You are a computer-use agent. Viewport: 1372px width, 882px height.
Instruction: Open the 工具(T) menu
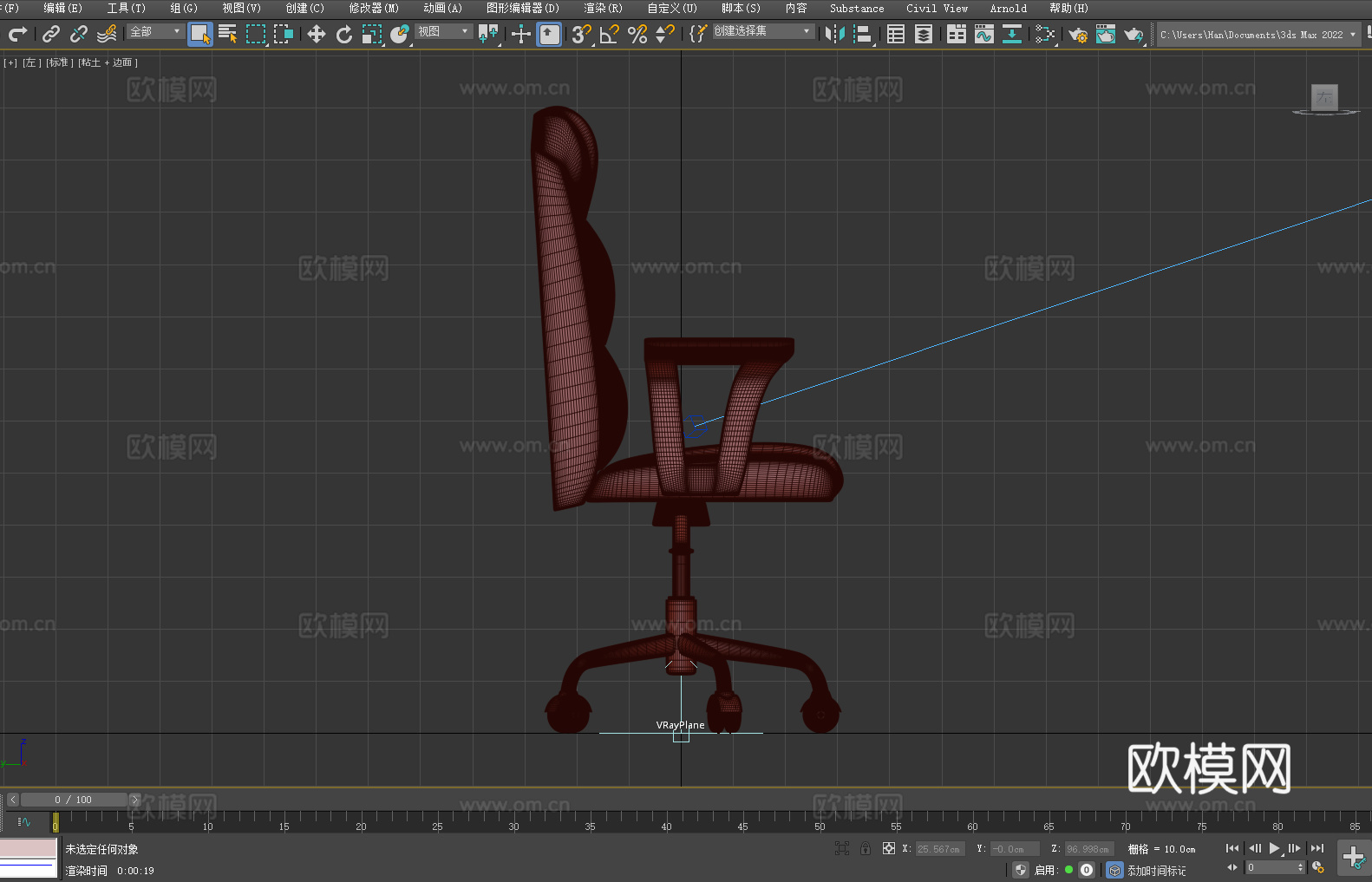pos(127,8)
